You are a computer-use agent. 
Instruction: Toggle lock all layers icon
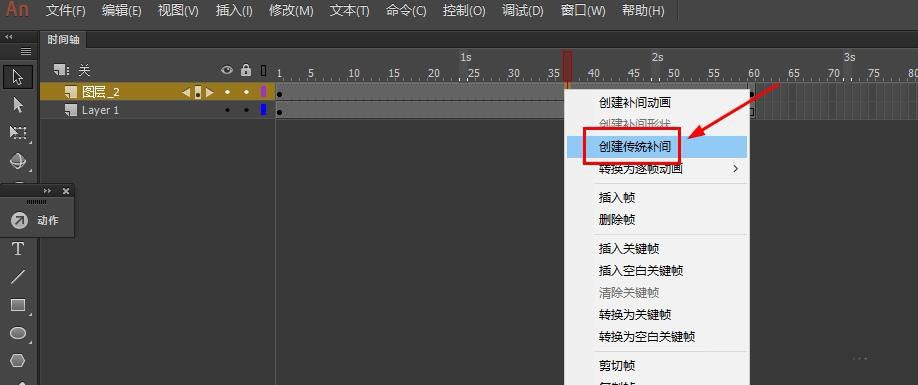coord(246,70)
